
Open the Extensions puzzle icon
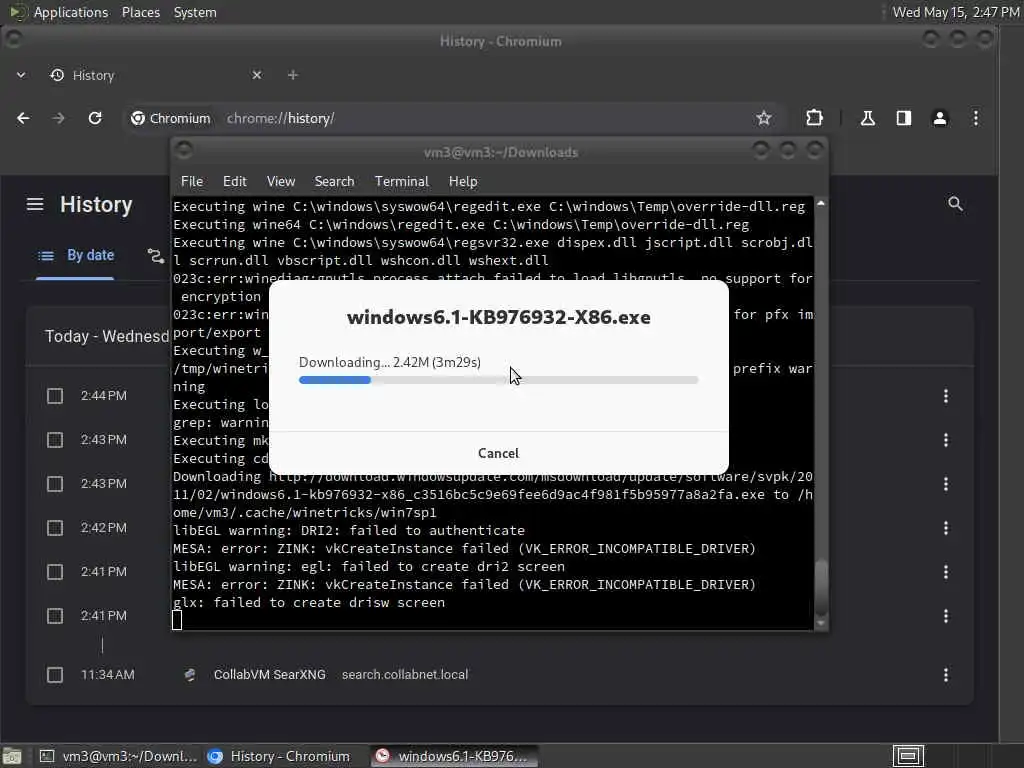(814, 118)
